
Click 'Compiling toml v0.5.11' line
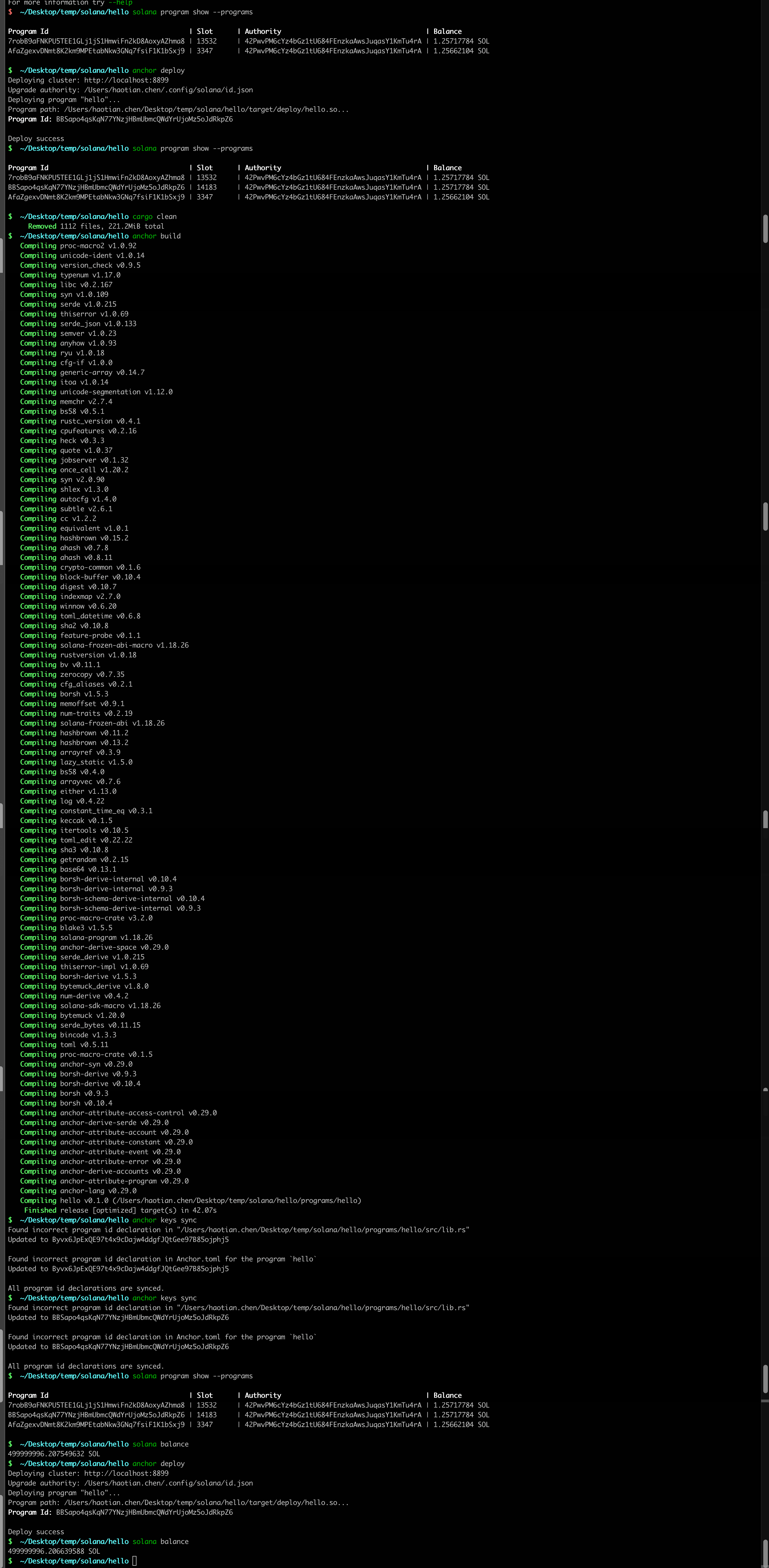pos(64,1044)
